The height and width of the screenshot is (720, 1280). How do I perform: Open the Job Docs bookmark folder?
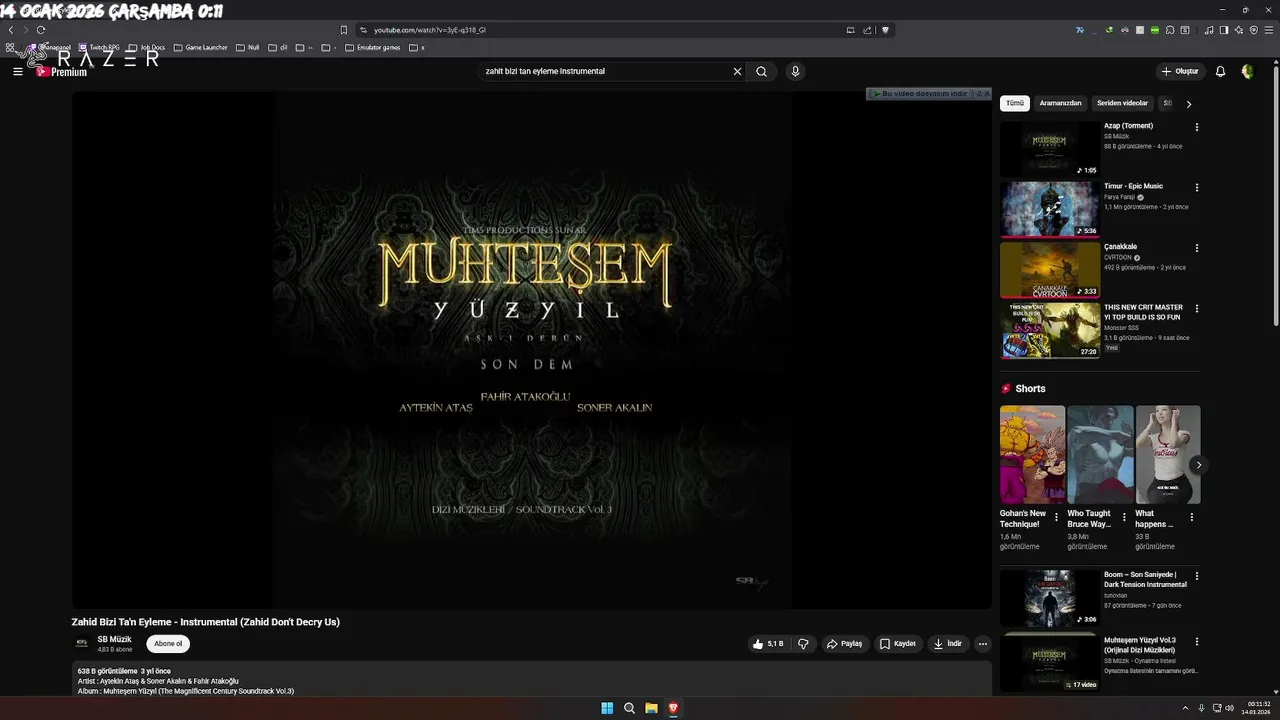coord(147,47)
